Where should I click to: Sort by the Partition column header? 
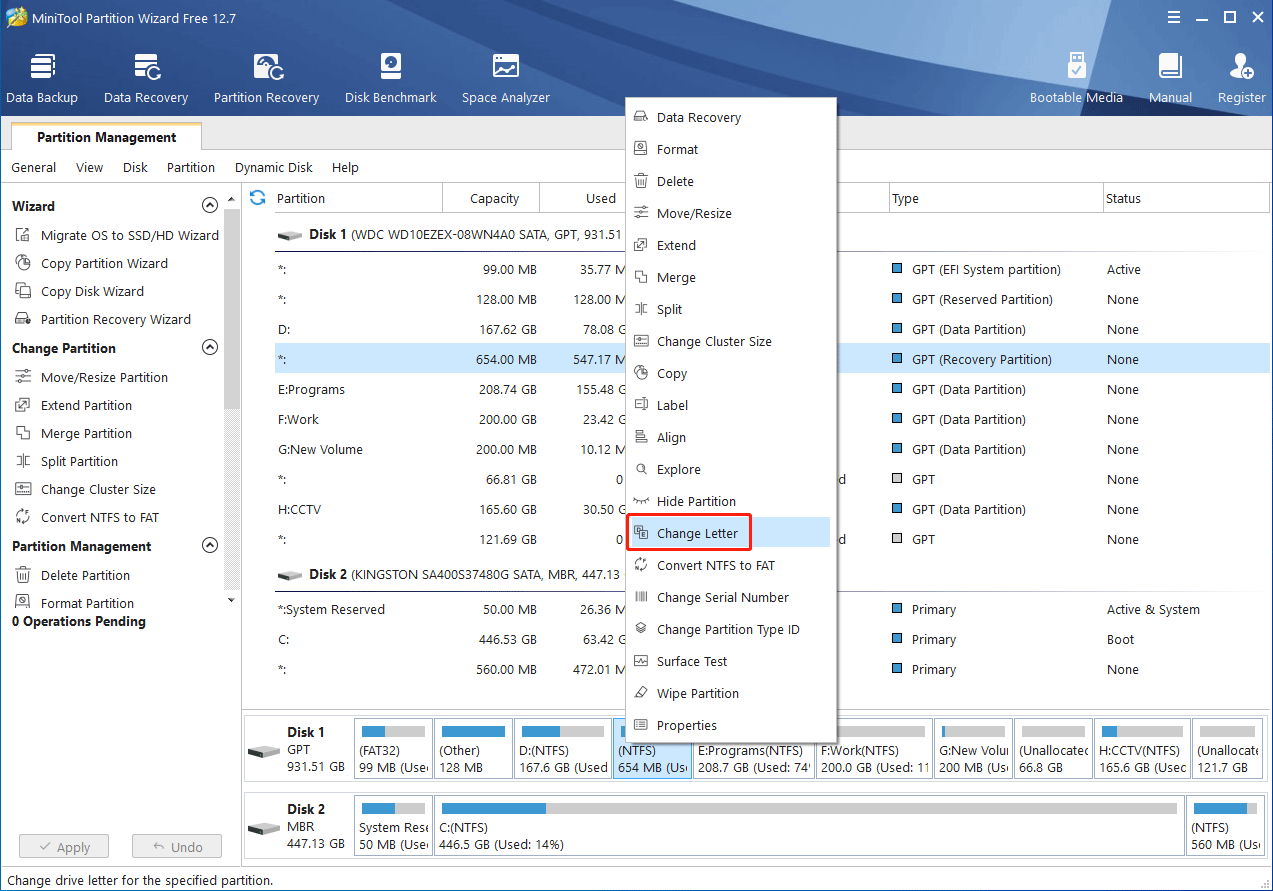[x=357, y=198]
